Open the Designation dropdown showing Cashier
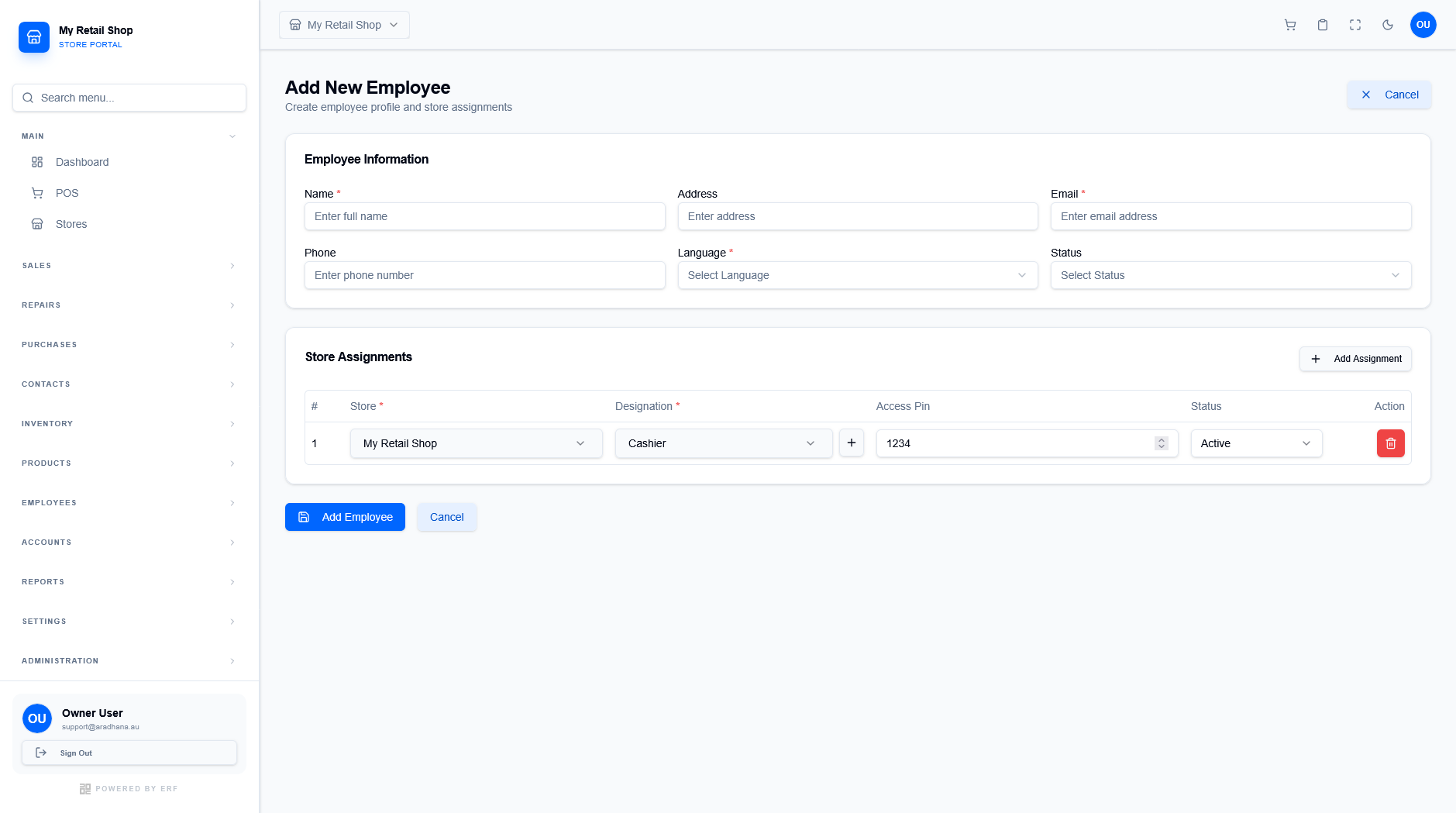 coord(724,443)
